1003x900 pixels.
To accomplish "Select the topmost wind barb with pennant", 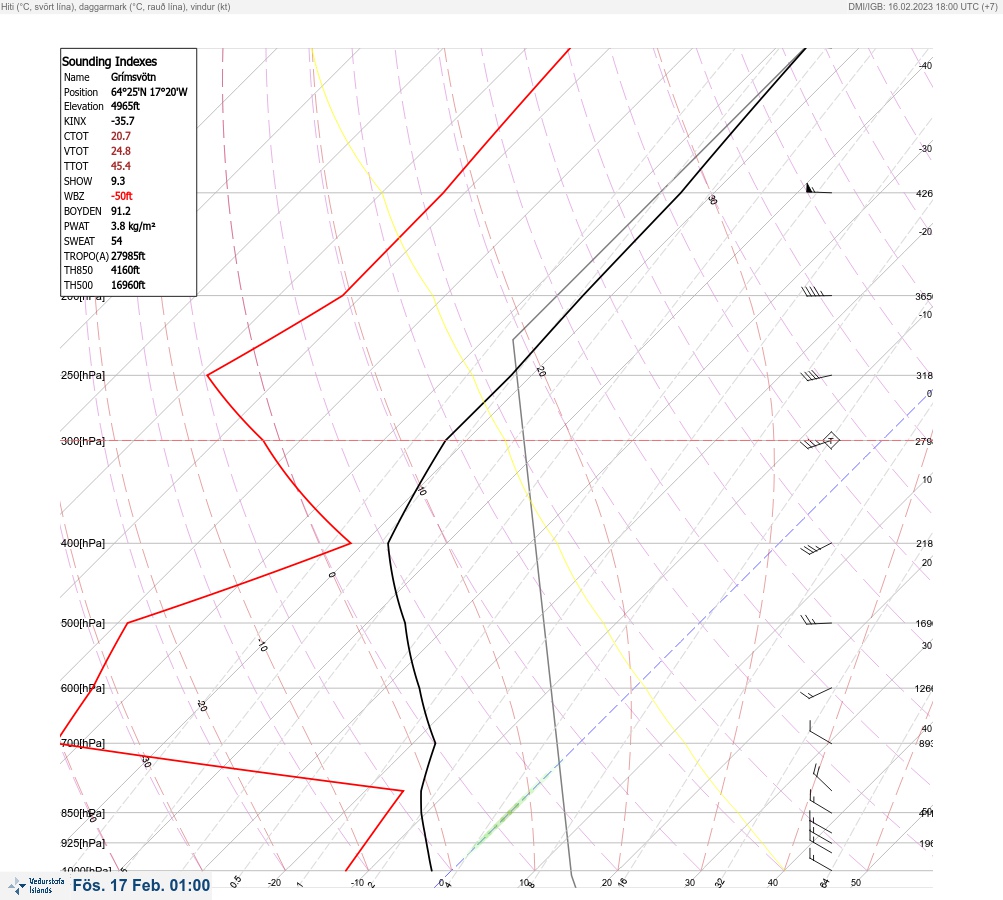I will (818, 189).
